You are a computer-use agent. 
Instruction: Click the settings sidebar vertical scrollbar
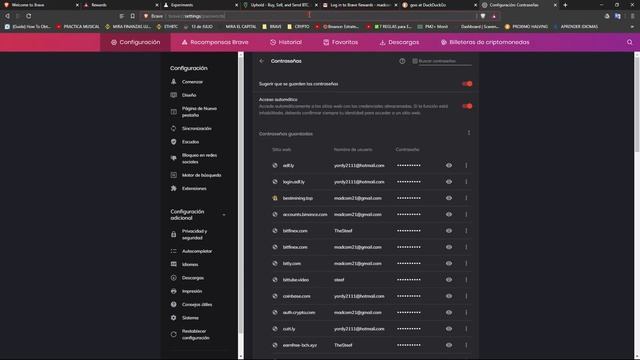tap(240, 196)
